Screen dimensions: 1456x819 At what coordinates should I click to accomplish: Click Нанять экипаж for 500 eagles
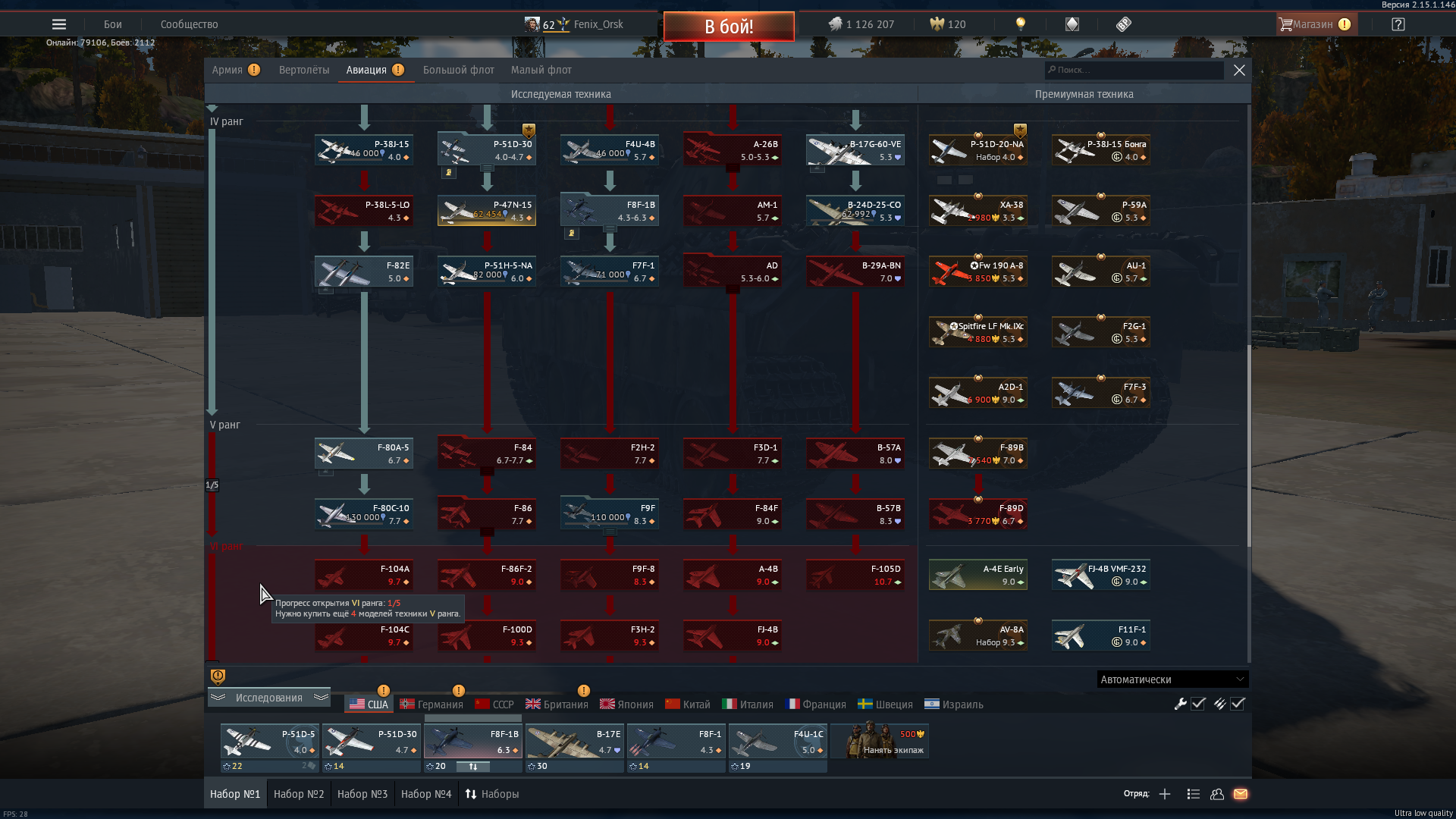tap(880, 741)
